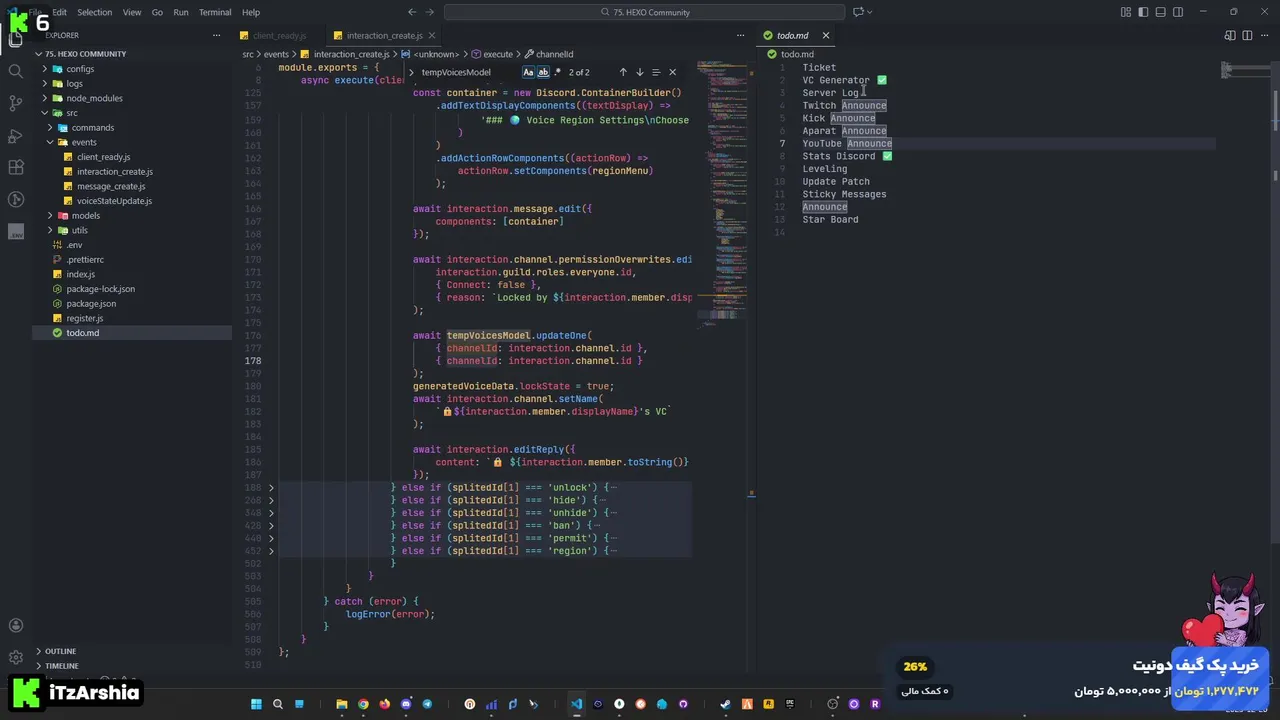Toggle Match Case in find widget
Screen dimensions: 1280x720
528,72
